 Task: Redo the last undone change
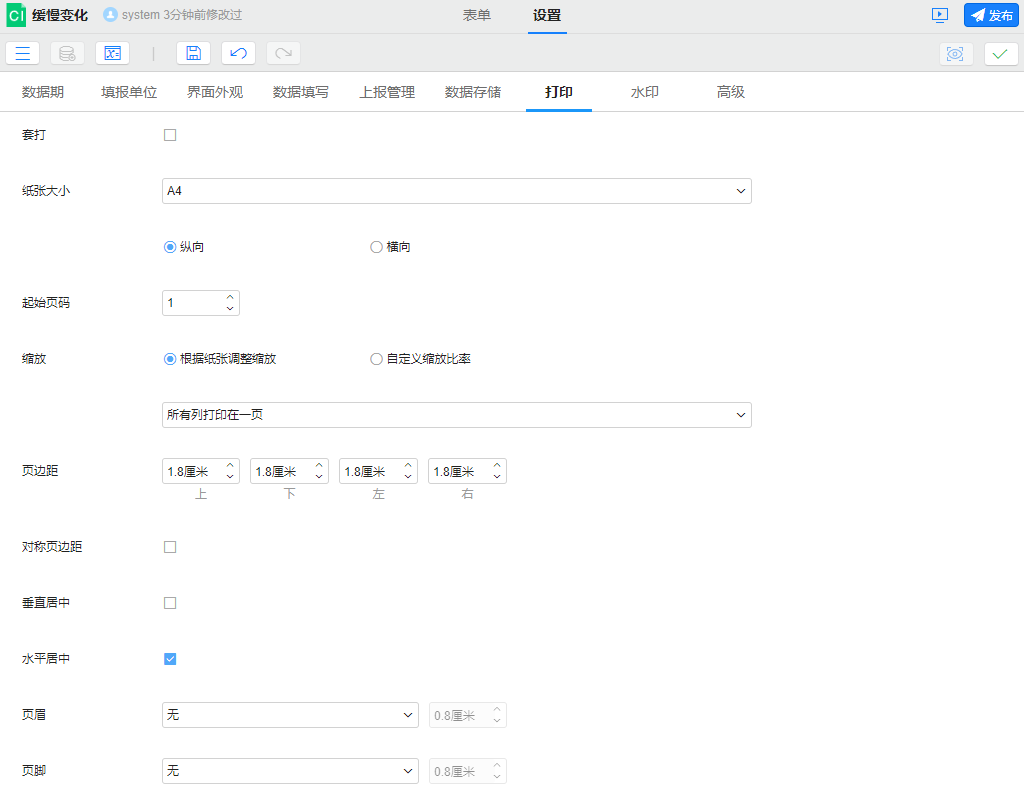pyautogui.click(x=283, y=54)
